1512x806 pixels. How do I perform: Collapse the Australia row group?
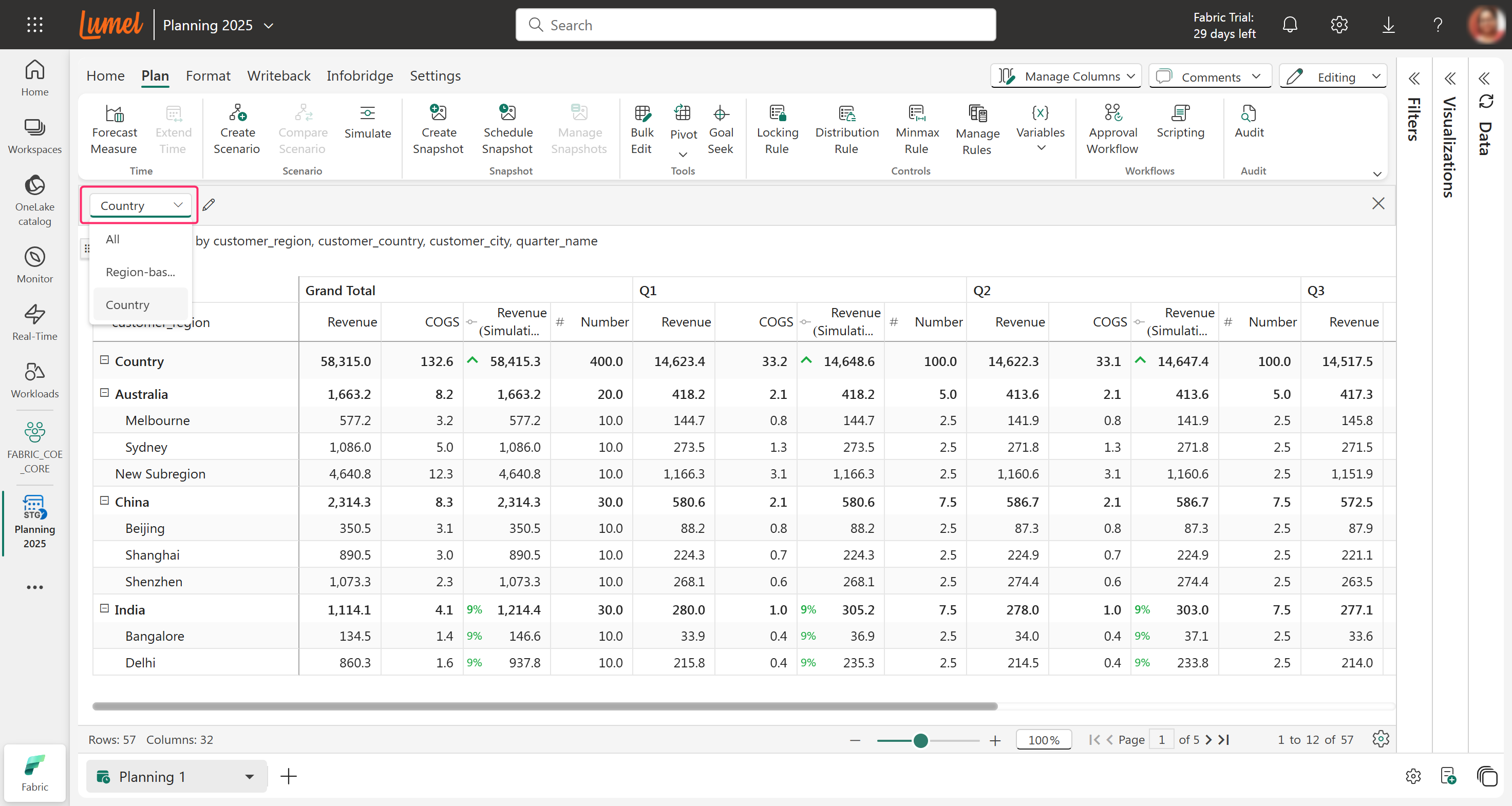[x=104, y=393]
